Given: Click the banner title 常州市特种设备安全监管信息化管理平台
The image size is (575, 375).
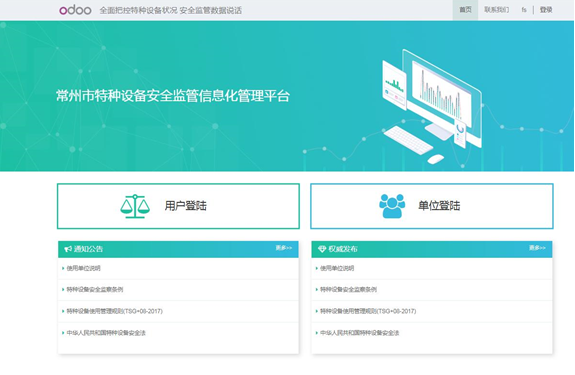Looking at the screenshot, I should tap(173, 96).
